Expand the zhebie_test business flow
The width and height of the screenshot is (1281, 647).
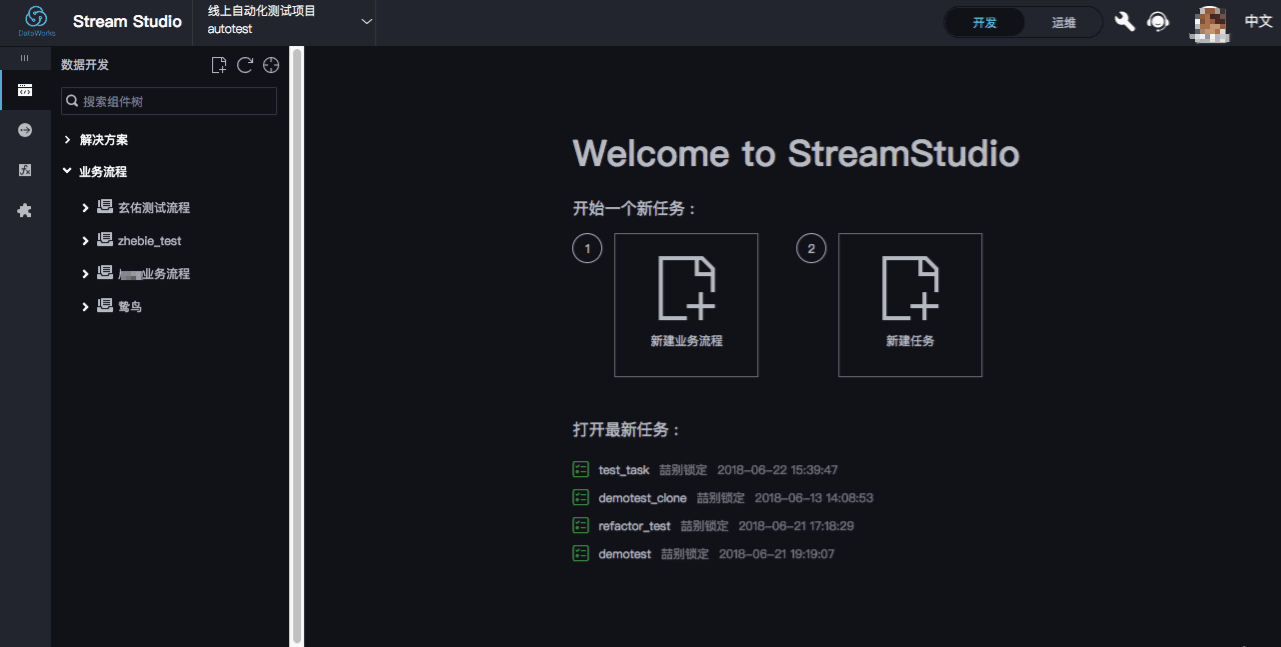pyautogui.click(x=85, y=240)
